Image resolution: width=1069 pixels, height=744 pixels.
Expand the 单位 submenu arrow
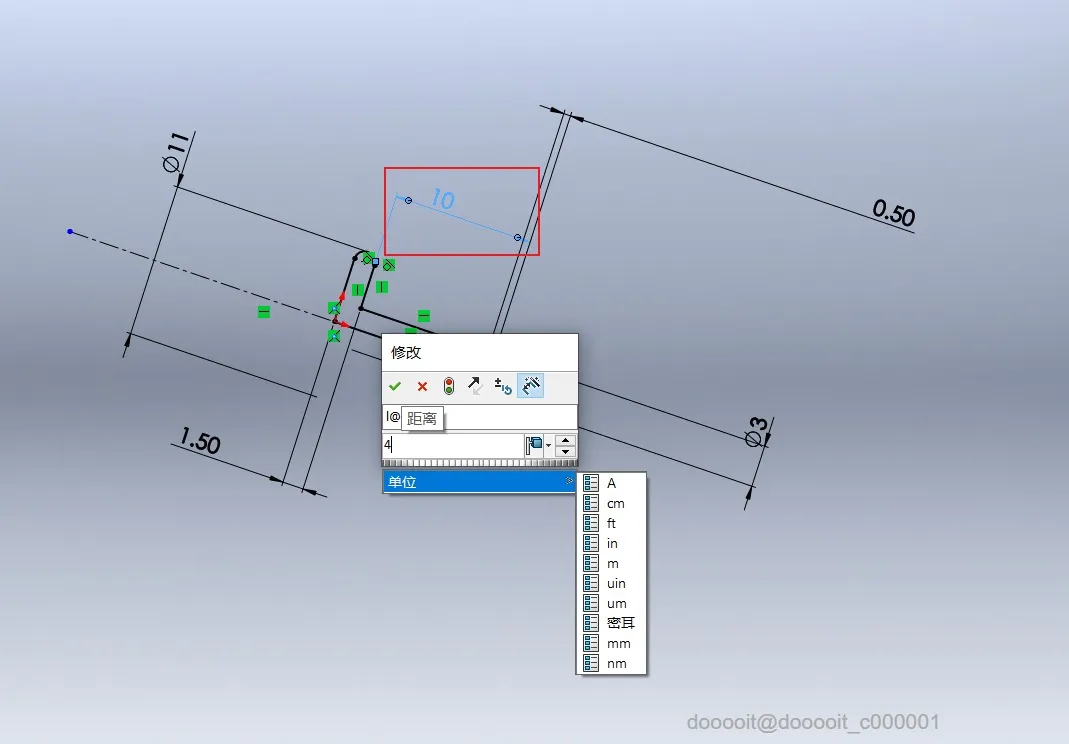coord(569,481)
